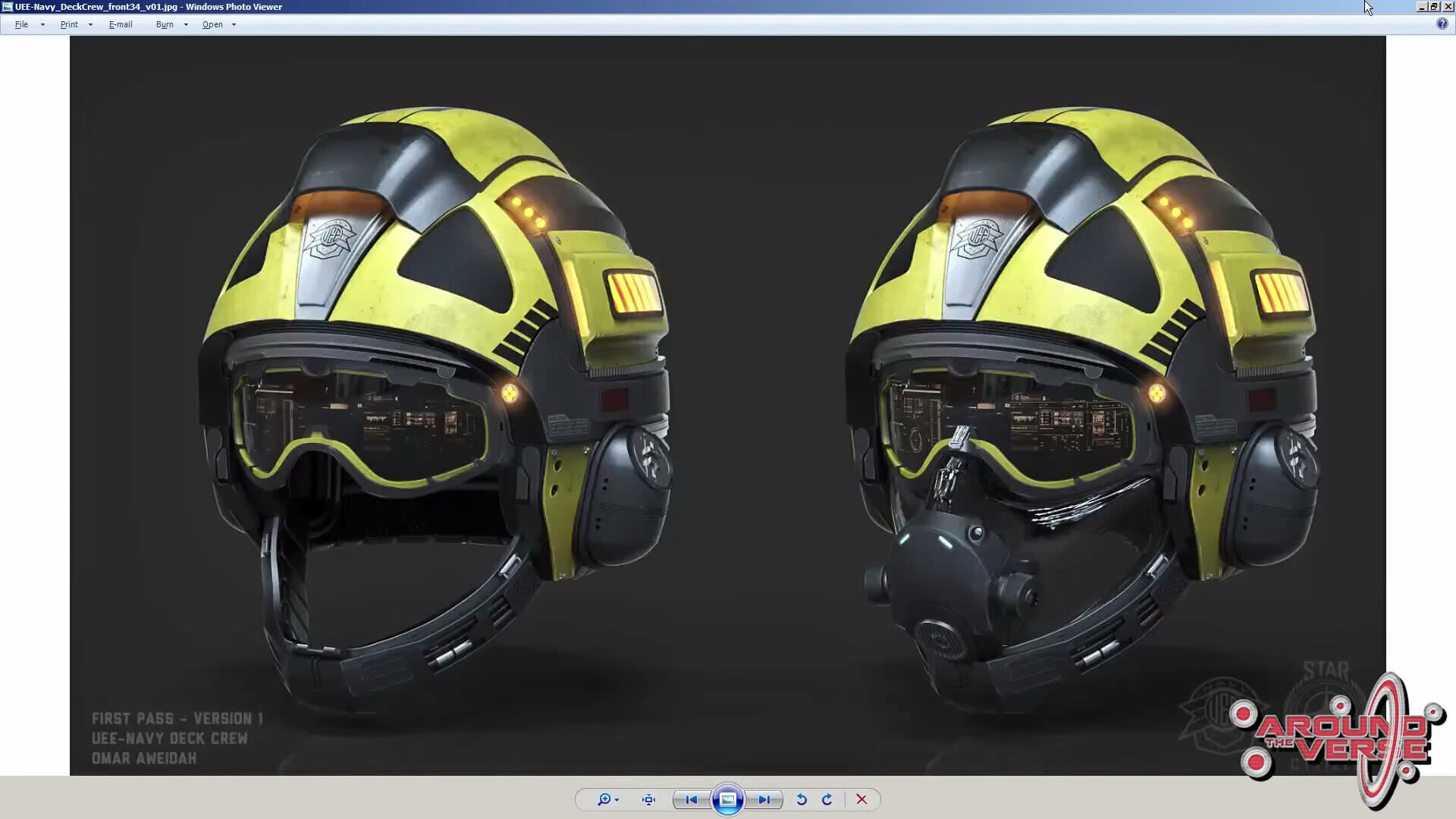Screen dimensions: 1456x819
Task: Rotate image counterclockwise
Action: tap(802, 799)
